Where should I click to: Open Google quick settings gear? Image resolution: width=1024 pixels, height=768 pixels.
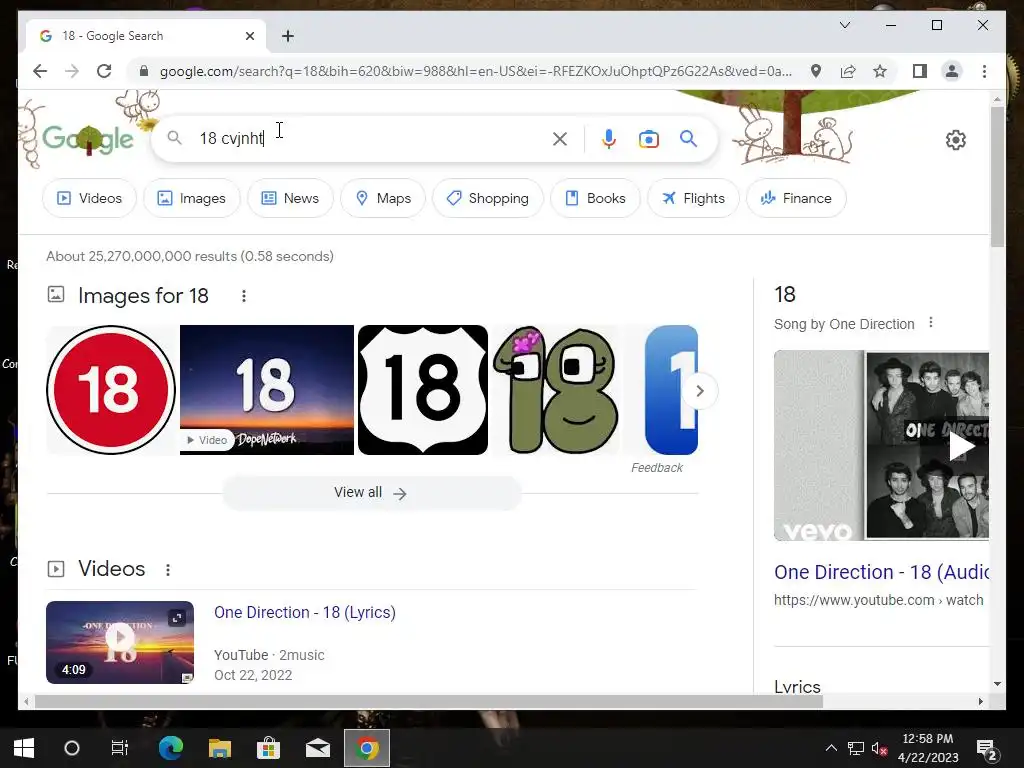coord(955,139)
